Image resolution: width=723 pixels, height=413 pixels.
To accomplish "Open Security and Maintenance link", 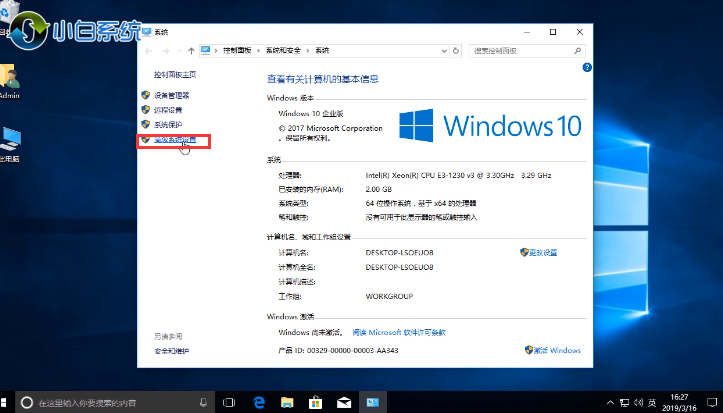I will [172, 351].
